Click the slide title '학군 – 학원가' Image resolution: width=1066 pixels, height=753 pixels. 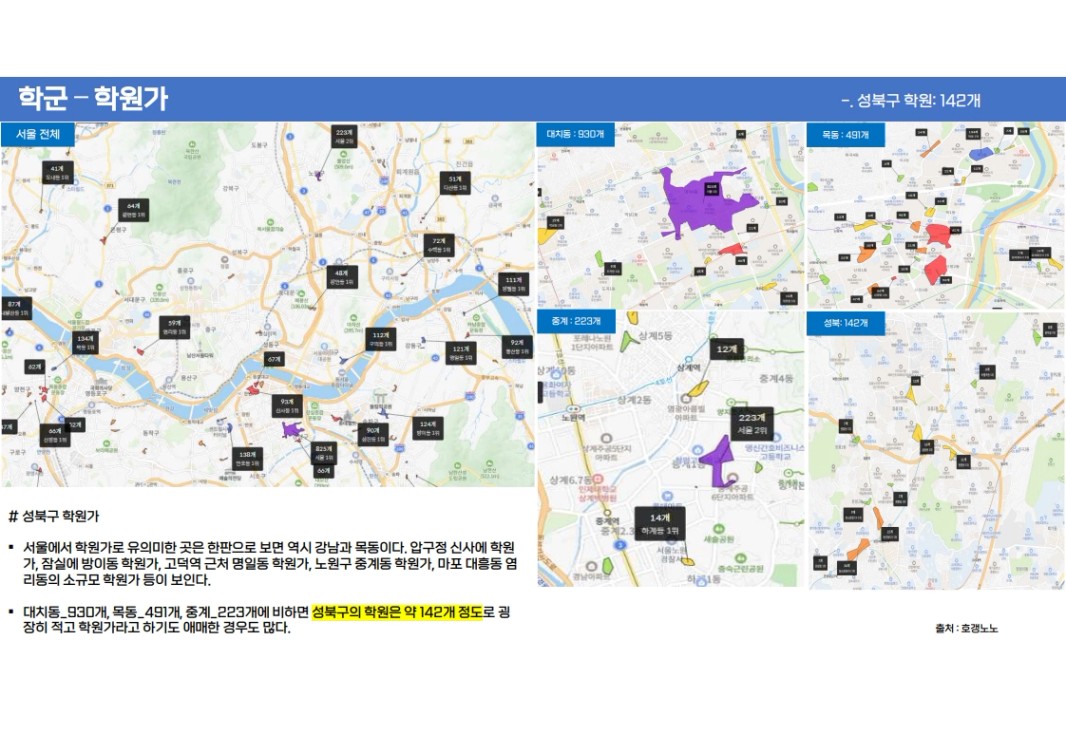click(x=93, y=99)
